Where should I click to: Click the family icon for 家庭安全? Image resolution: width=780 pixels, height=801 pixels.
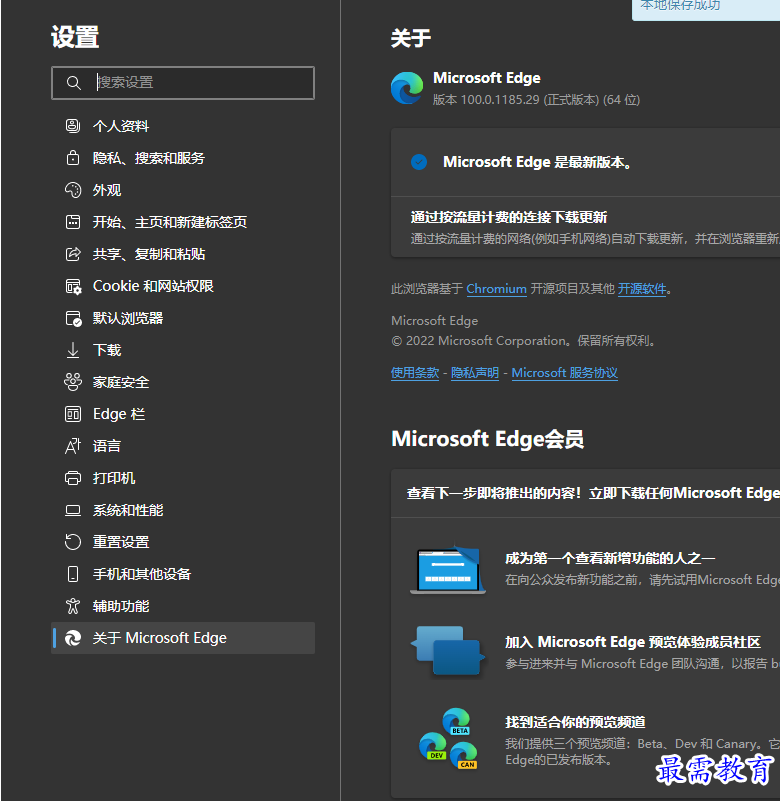click(x=73, y=382)
